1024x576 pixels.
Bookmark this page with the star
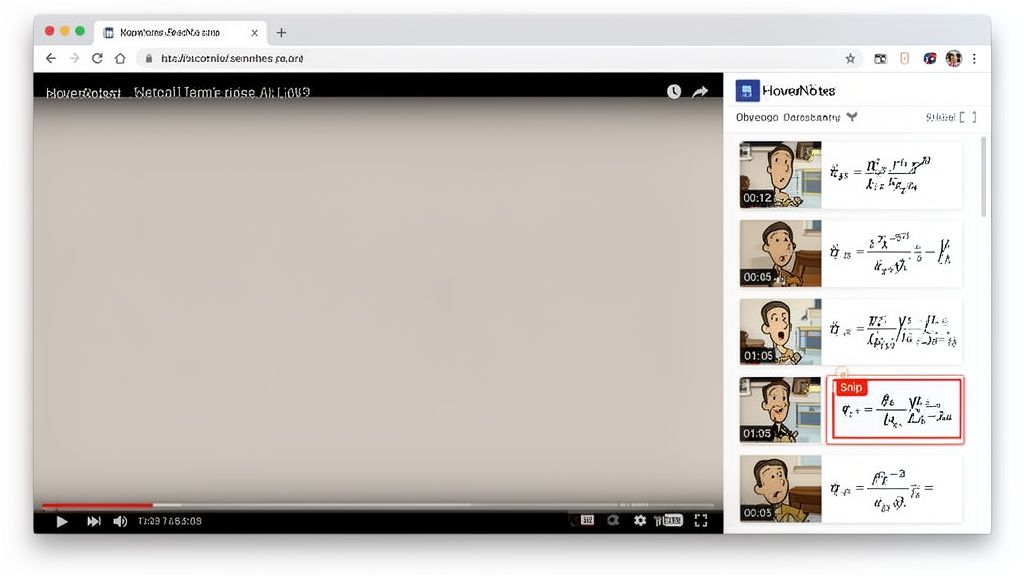click(x=851, y=59)
